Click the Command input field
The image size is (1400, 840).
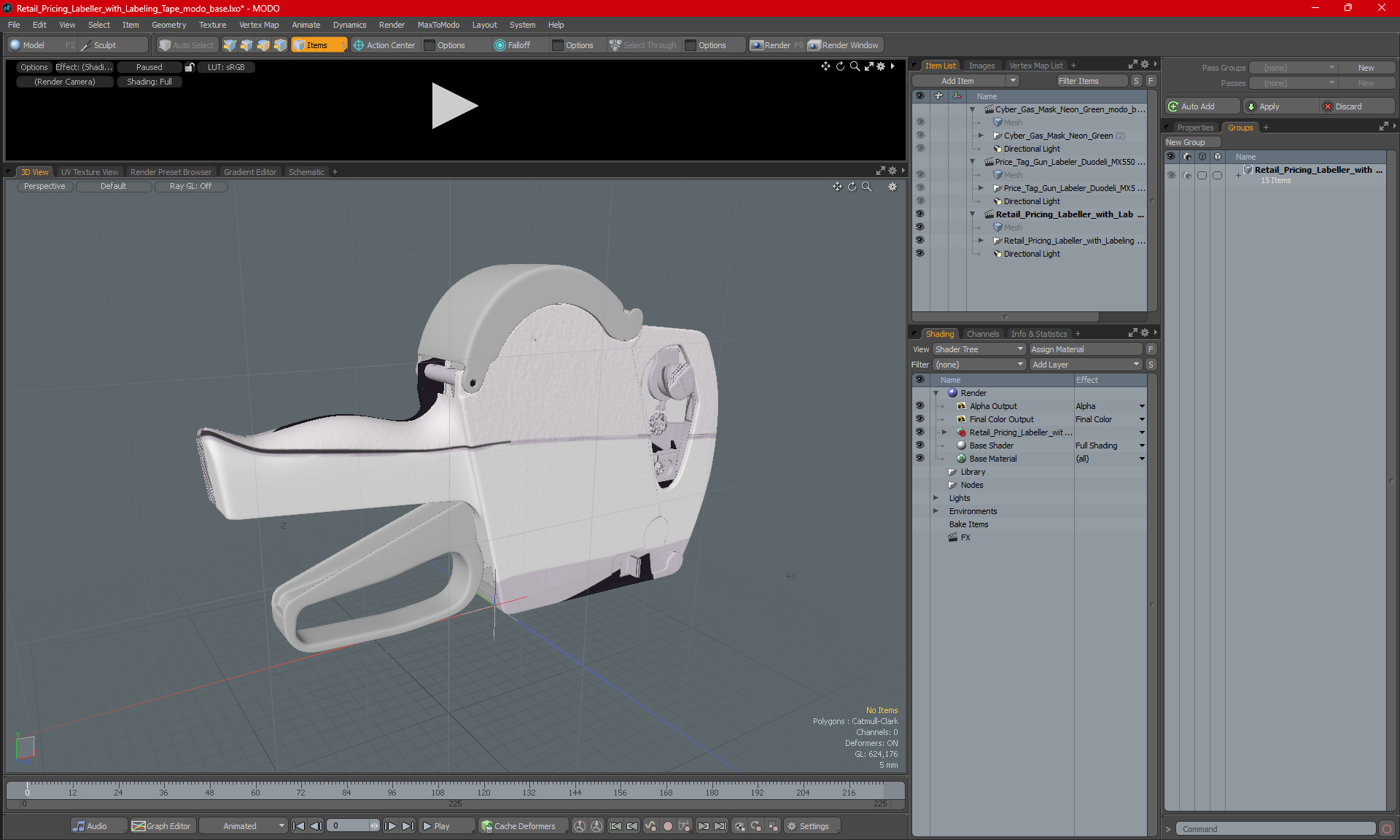coord(1276,829)
